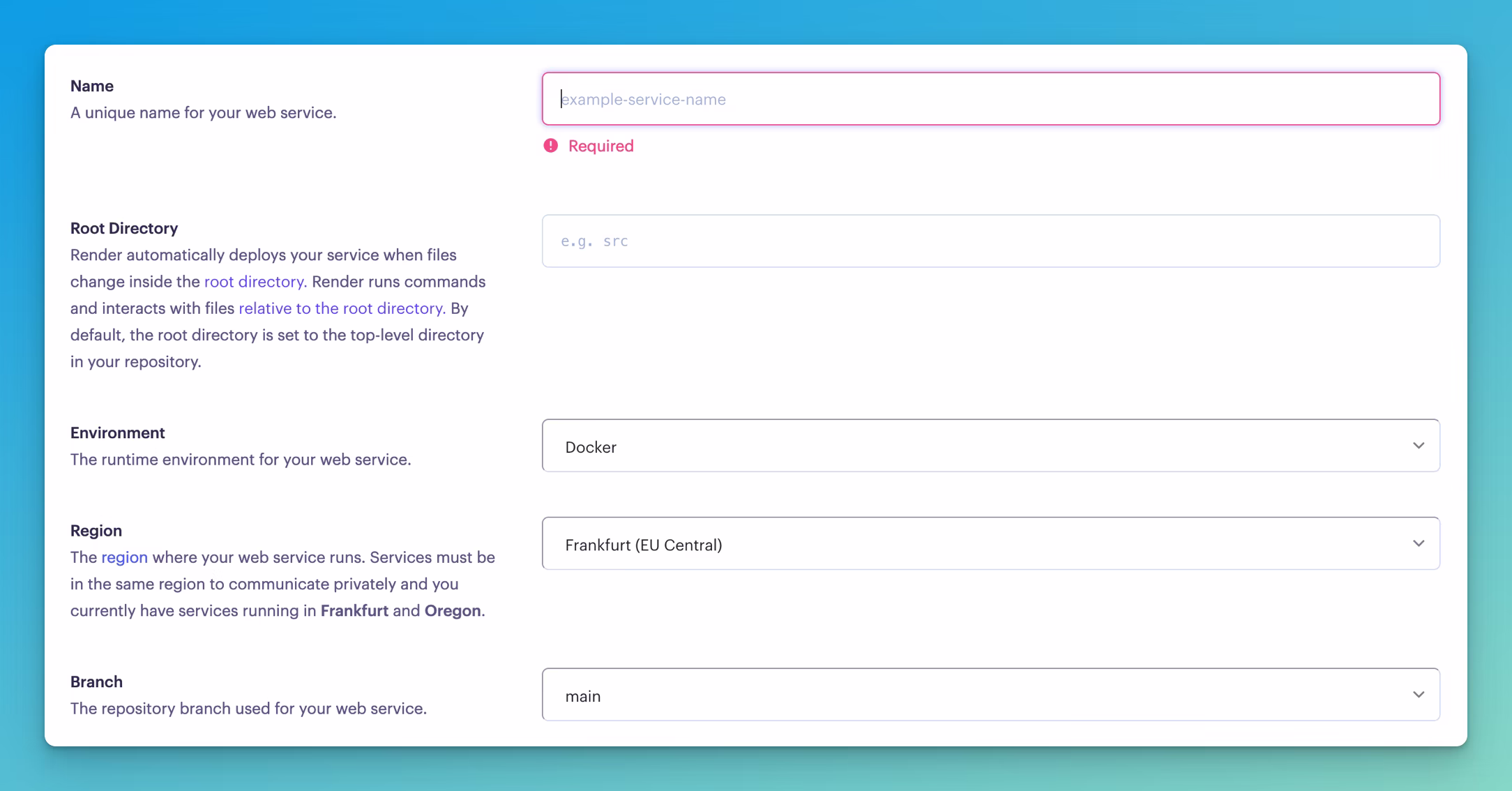Image resolution: width=1512 pixels, height=791 pixels.
Task: Click the 'Required' error text
Action: click(601, 146)
